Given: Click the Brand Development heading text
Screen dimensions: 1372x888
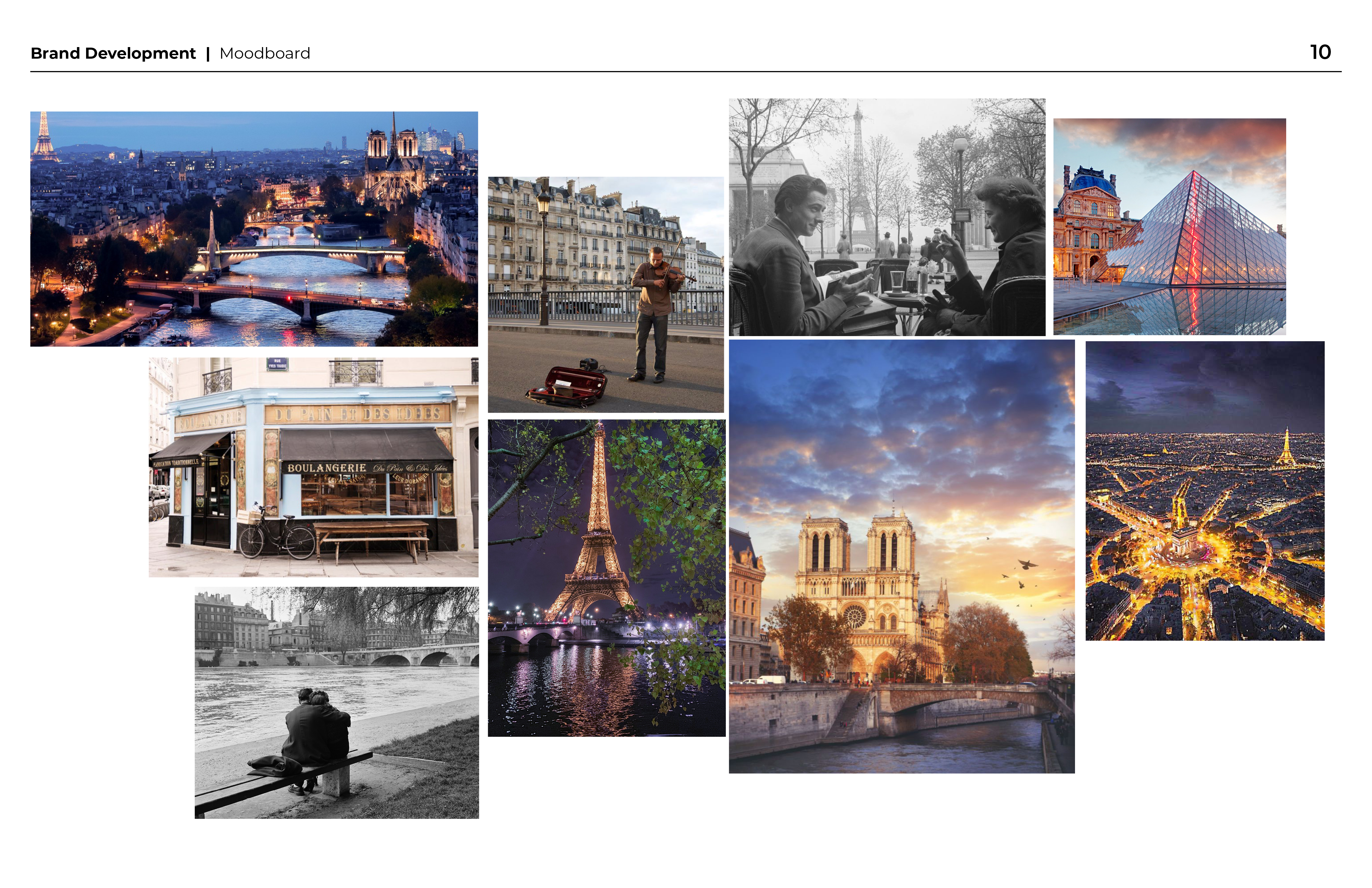Looking at the screenshot, I should pos(113,54).
